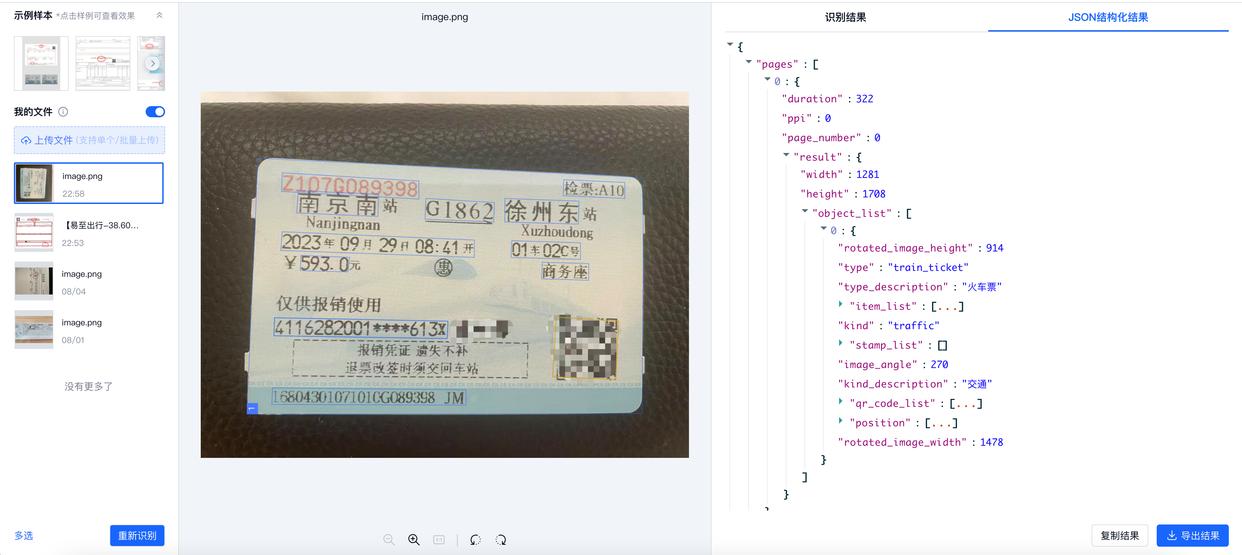The width and height of the screenshot is (1242, 555).
Task: Click the "duration" value 322
Action: tap(864, 99)
